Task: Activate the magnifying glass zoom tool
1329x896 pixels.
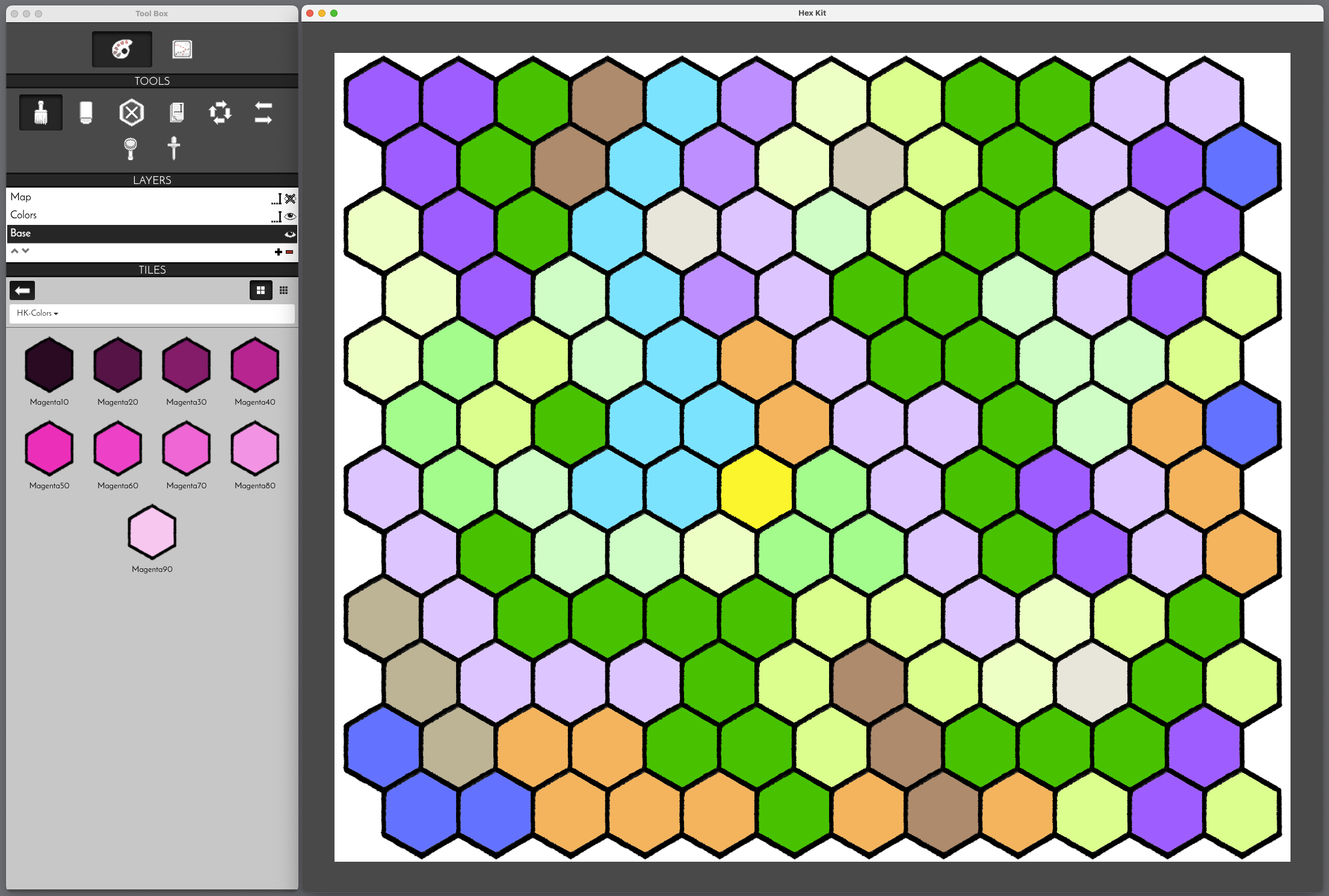Action: pos(130,148)
